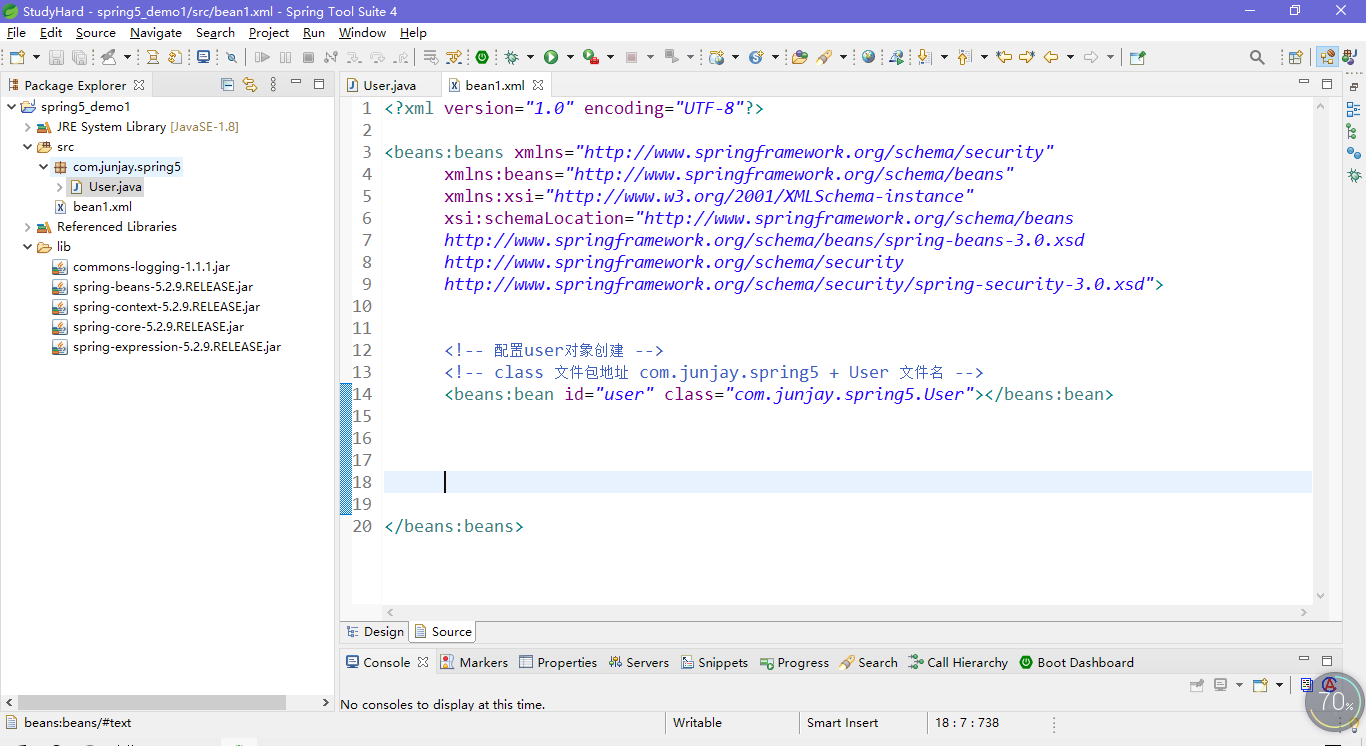Click the magnifier quick access search icon
This screenshot has height=746, width=1366.
pyautogui.click(x=1257, y=57)
